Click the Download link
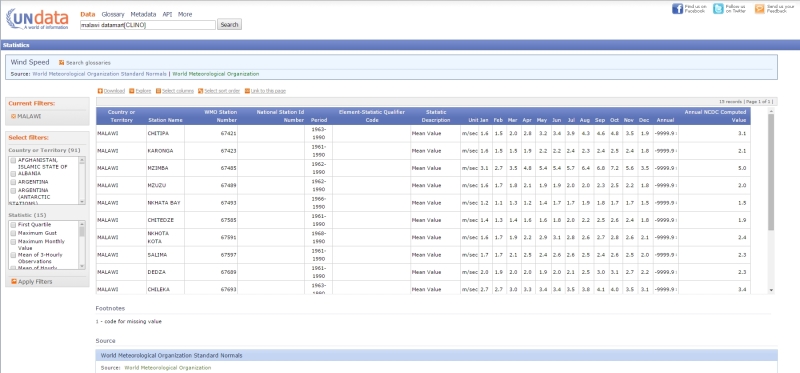The width and height of the screenshot is (800, 373). tap(114, 91)
